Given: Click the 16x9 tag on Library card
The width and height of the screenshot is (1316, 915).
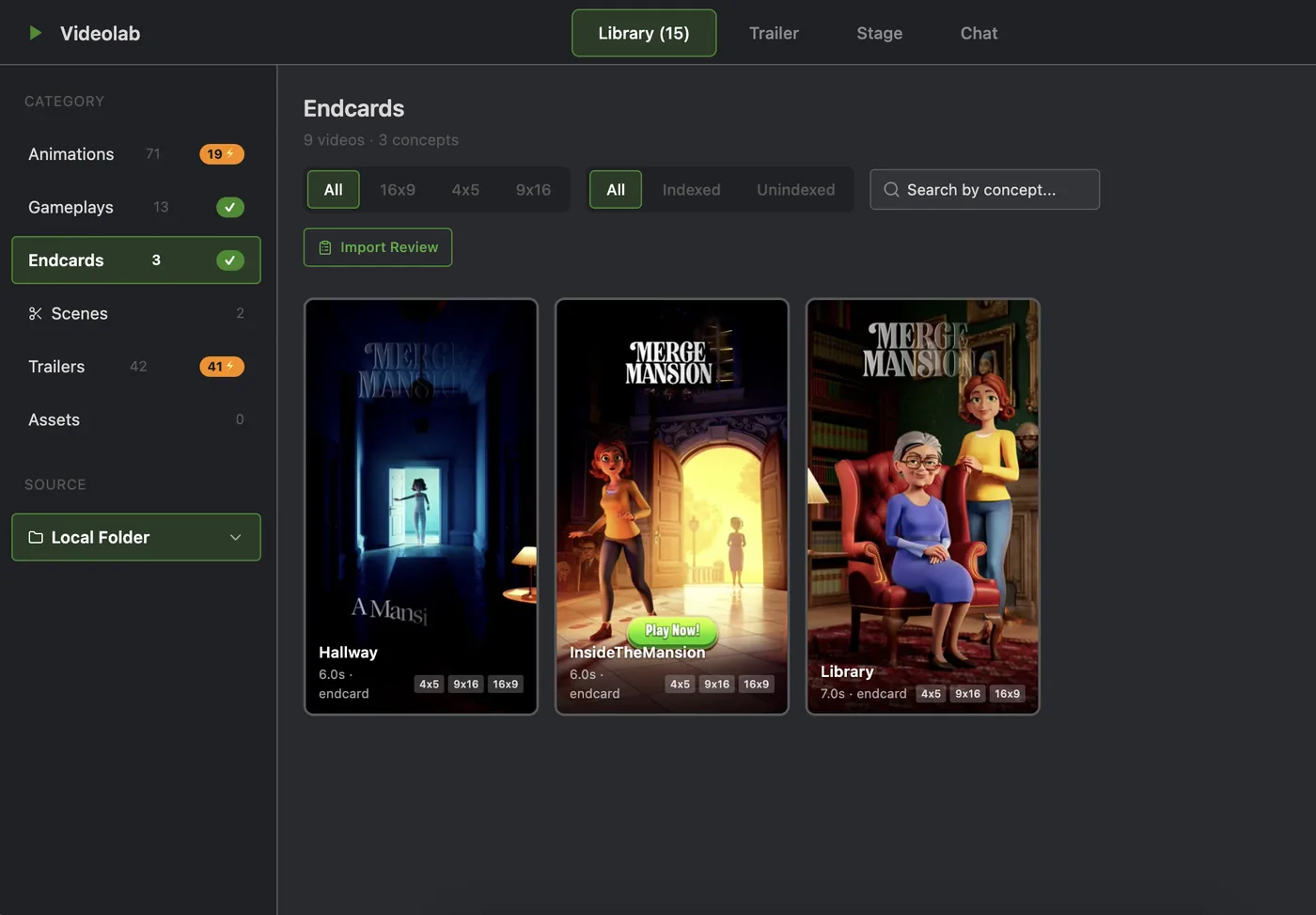Looking at the screenshot, I should (1008, 694).
